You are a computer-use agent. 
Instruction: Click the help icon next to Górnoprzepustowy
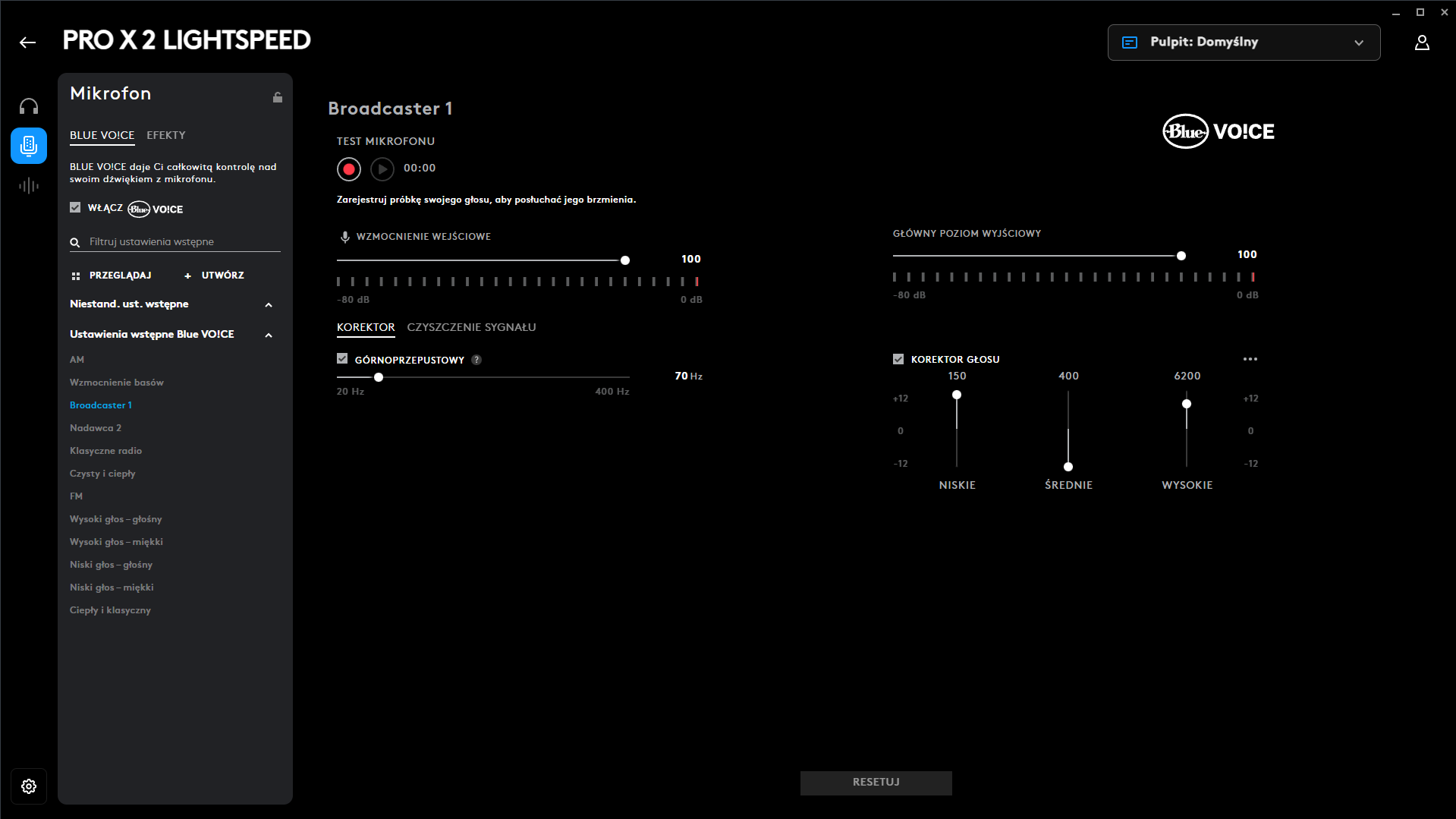point(476,360)
